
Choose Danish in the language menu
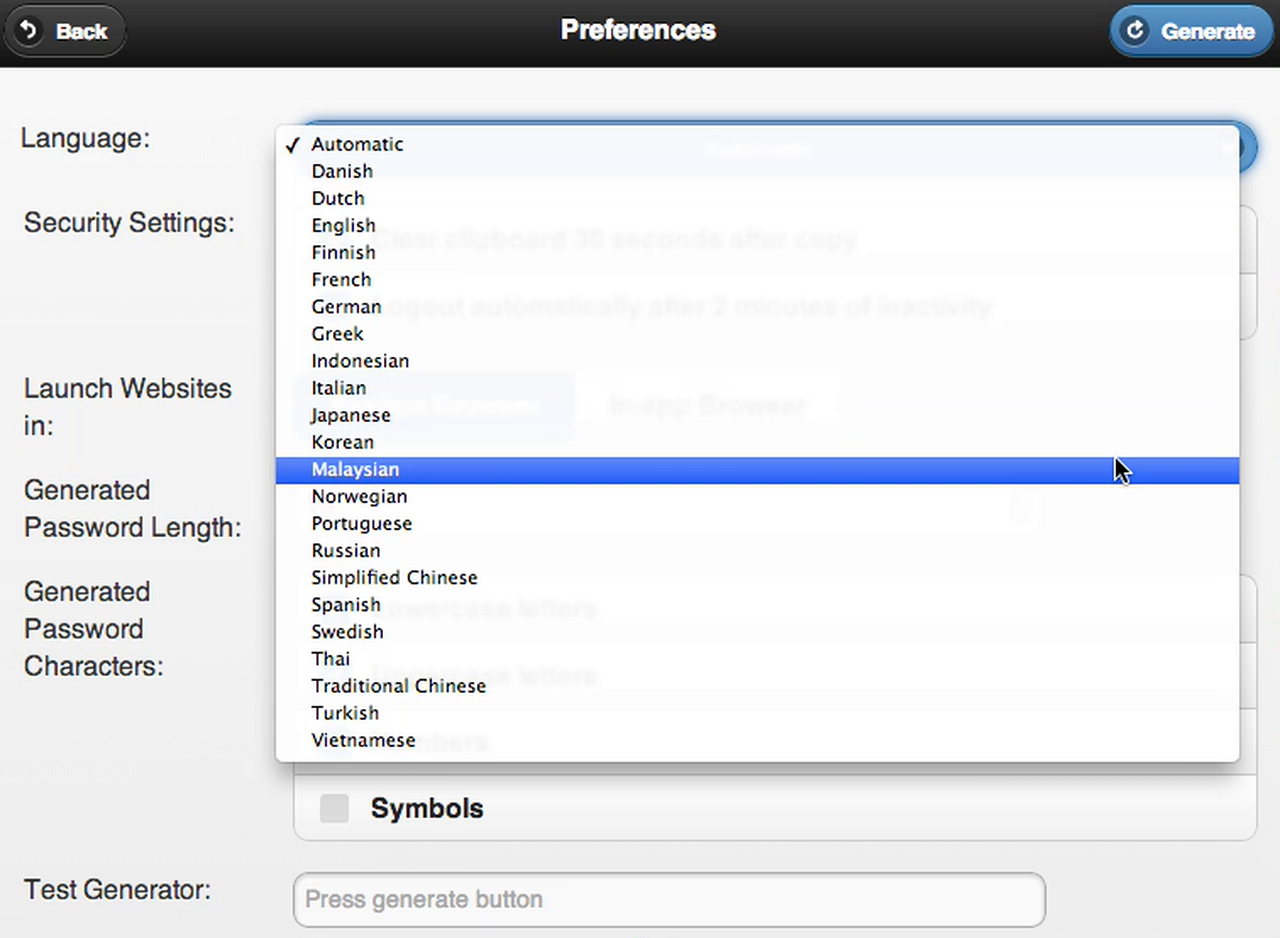coord(342,171)
